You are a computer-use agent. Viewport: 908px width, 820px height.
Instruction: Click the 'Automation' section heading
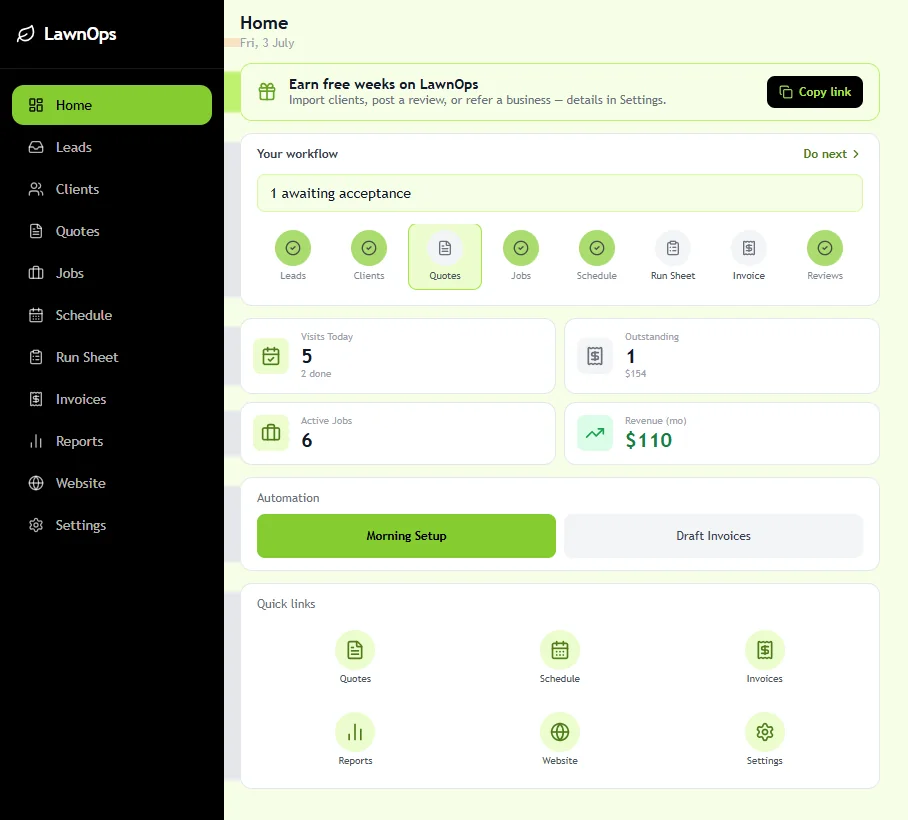coord(288,497)
